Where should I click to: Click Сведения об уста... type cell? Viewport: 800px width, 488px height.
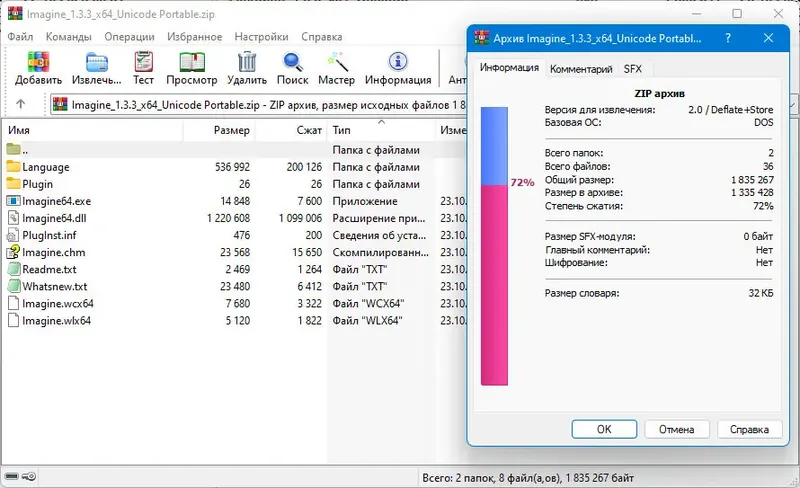[x=379, y=235]
